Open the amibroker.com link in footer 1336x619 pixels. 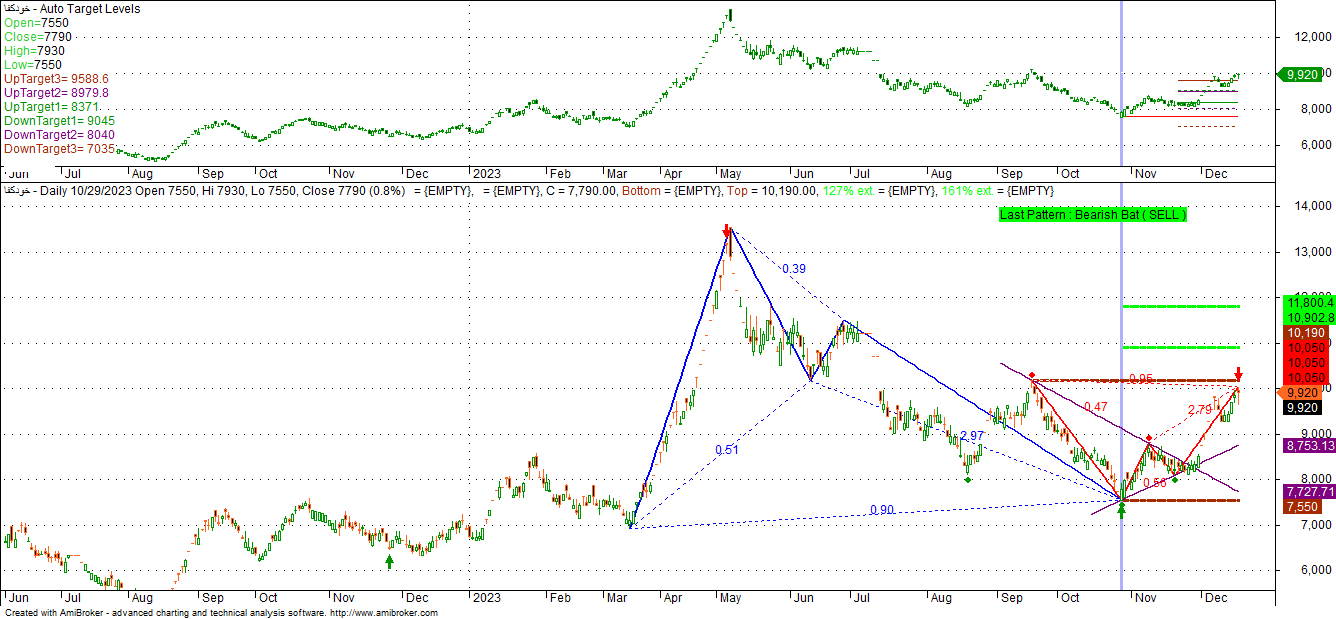point(384,612)
